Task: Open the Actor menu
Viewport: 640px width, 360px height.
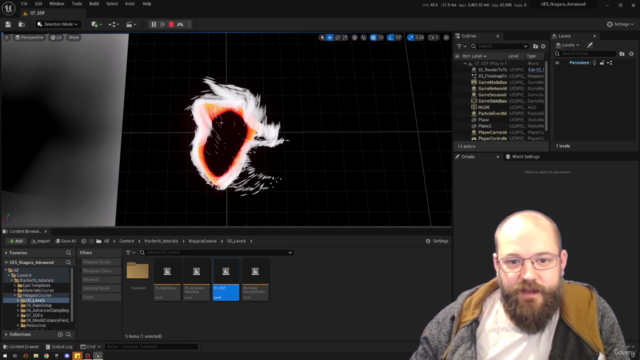Action: (x=130, y=4)
